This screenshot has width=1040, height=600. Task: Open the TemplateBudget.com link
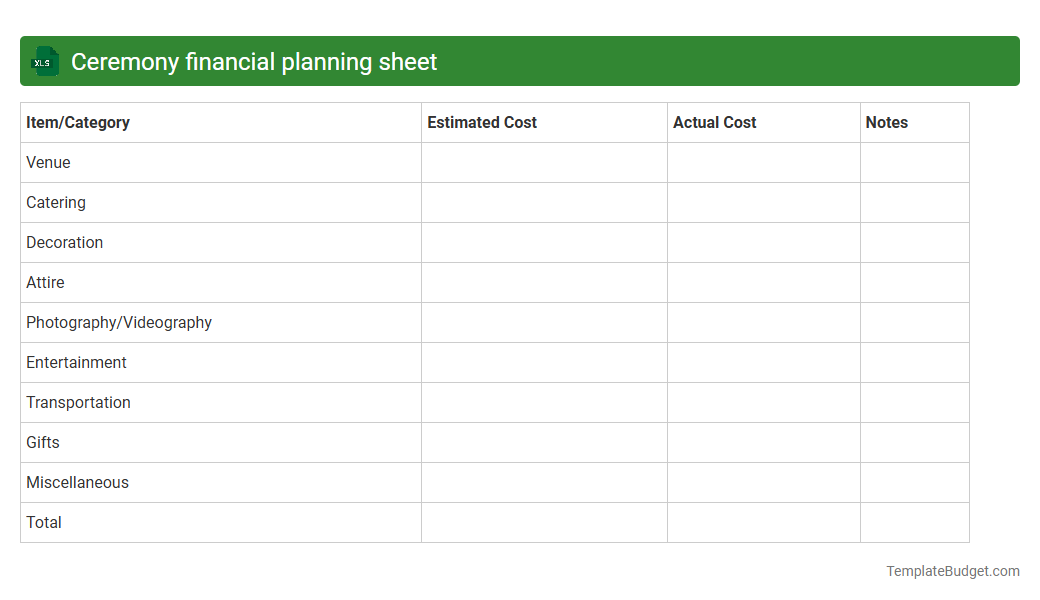click(x=952, y=571)
